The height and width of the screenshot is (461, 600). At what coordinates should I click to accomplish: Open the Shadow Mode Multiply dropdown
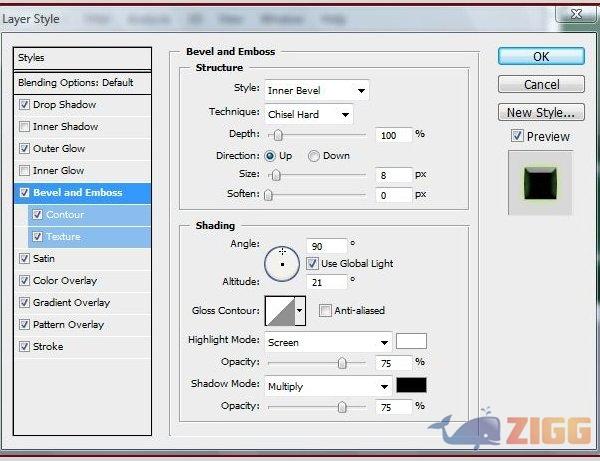pos(328,386)
